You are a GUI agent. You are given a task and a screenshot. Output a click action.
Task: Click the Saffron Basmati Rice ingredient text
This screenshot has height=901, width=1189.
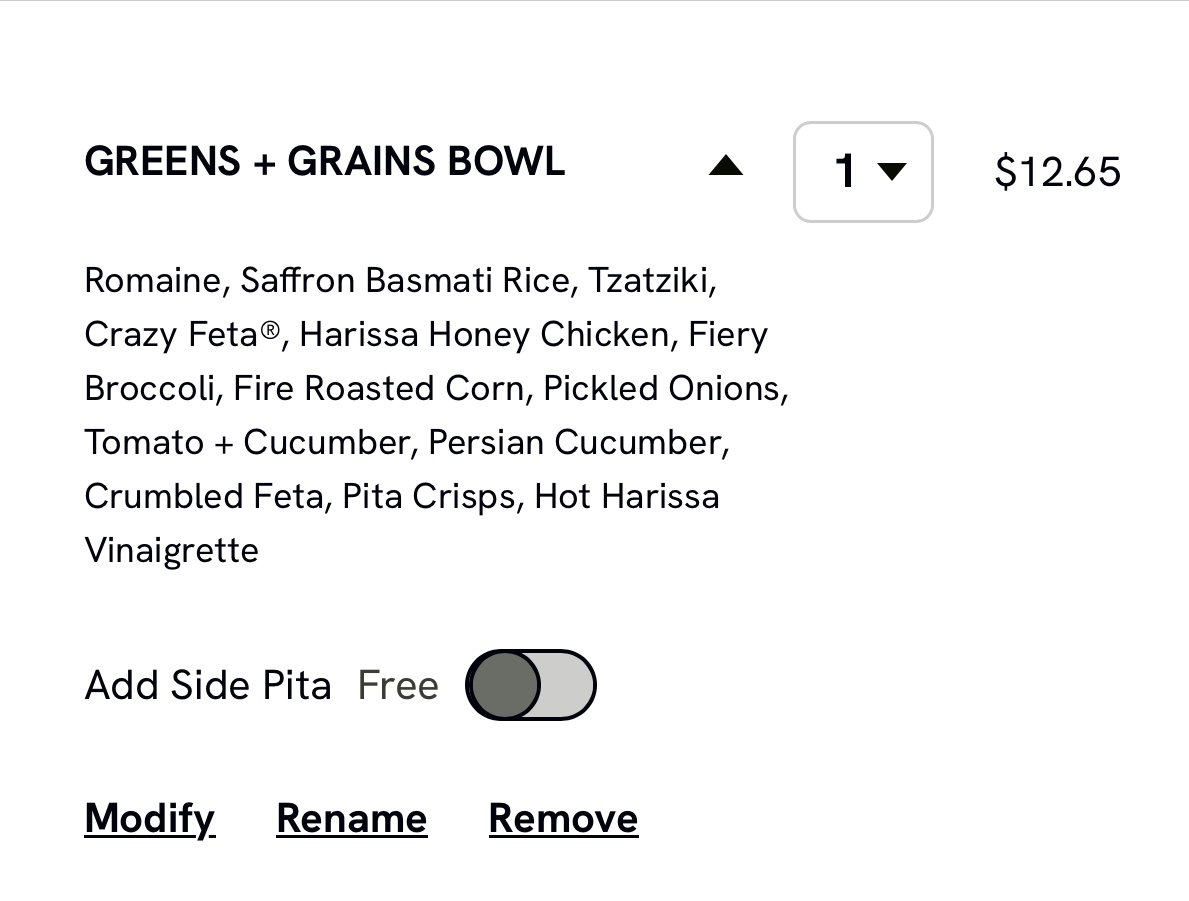coord(404,280)
